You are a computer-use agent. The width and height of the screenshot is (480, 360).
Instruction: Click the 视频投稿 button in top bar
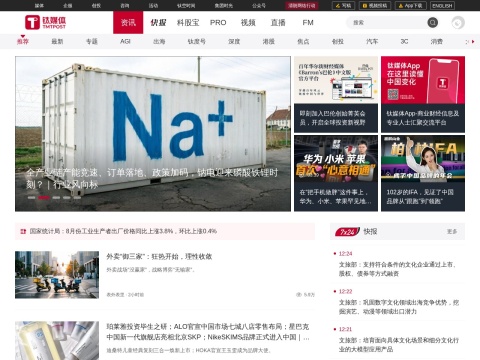[x=375, y=6]
